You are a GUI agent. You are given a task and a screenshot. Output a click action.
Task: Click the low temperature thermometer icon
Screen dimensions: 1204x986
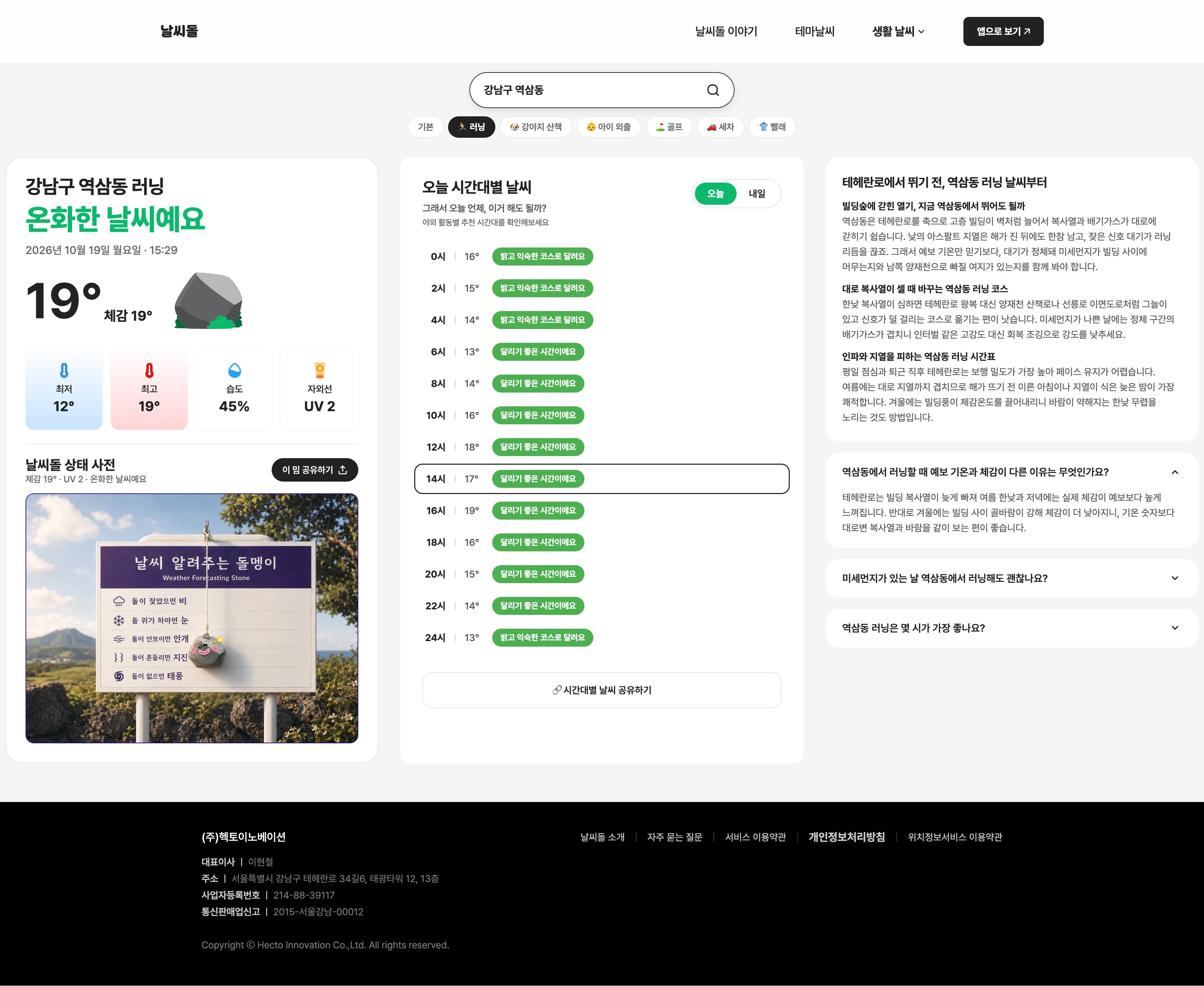(64, 370)
